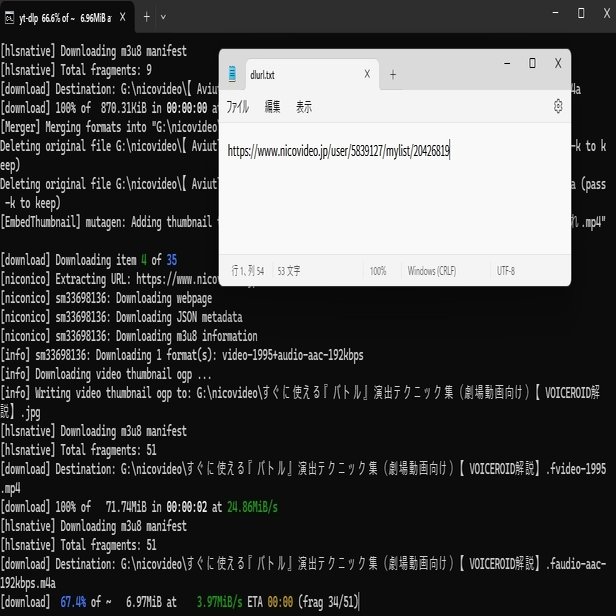Close the dlurl.txt tab
616x616 pixels.
tap(367, 74)
